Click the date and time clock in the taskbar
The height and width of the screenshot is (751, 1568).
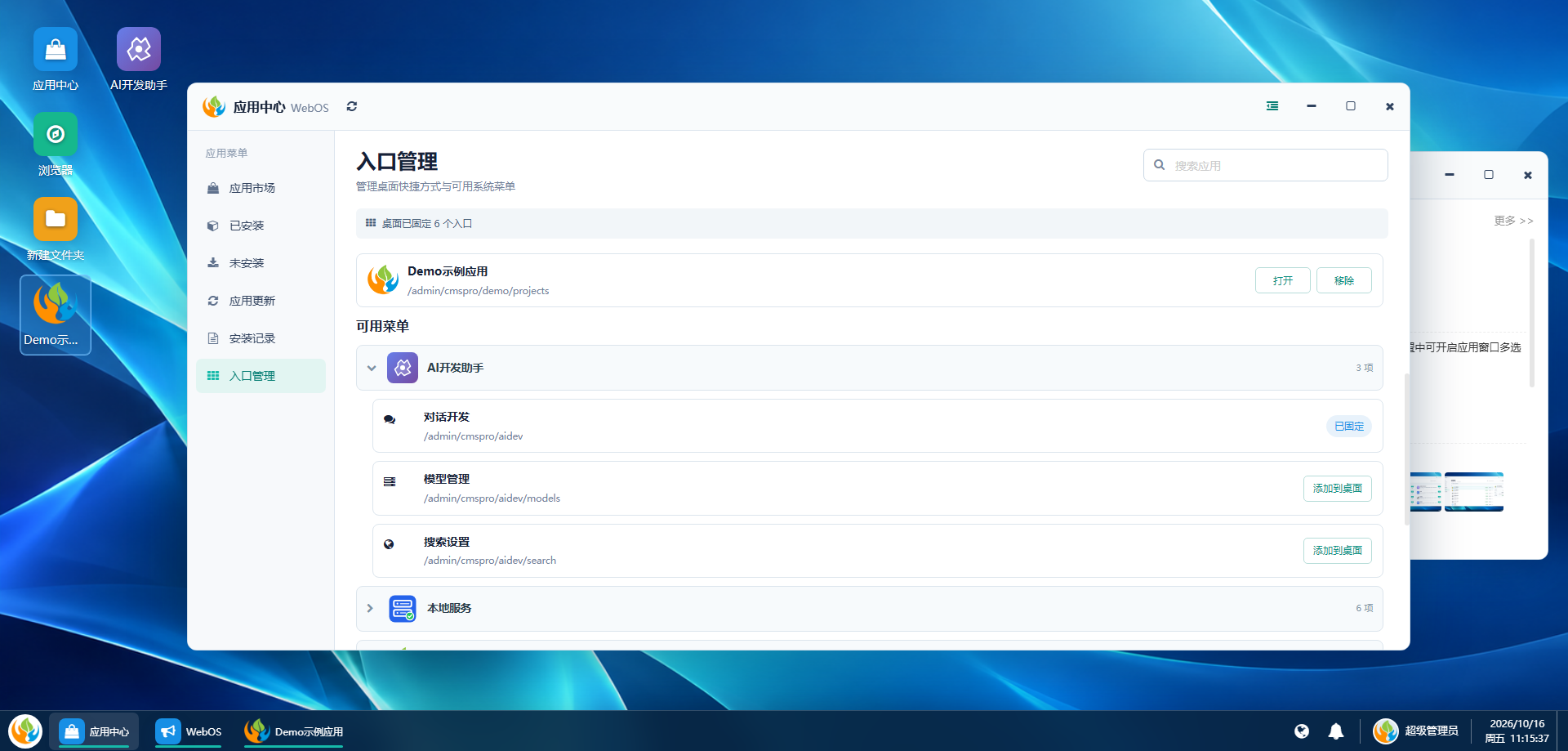[1517, 731]
